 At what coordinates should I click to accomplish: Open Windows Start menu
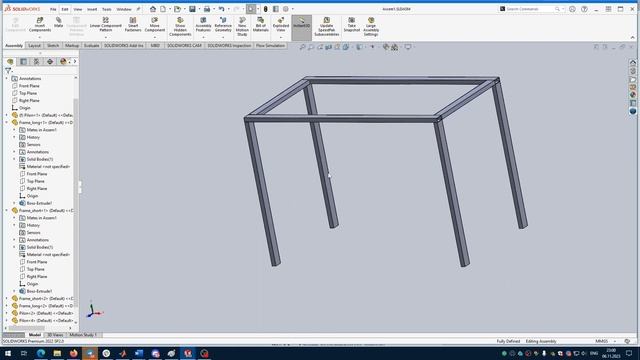(x=8, y=353)
